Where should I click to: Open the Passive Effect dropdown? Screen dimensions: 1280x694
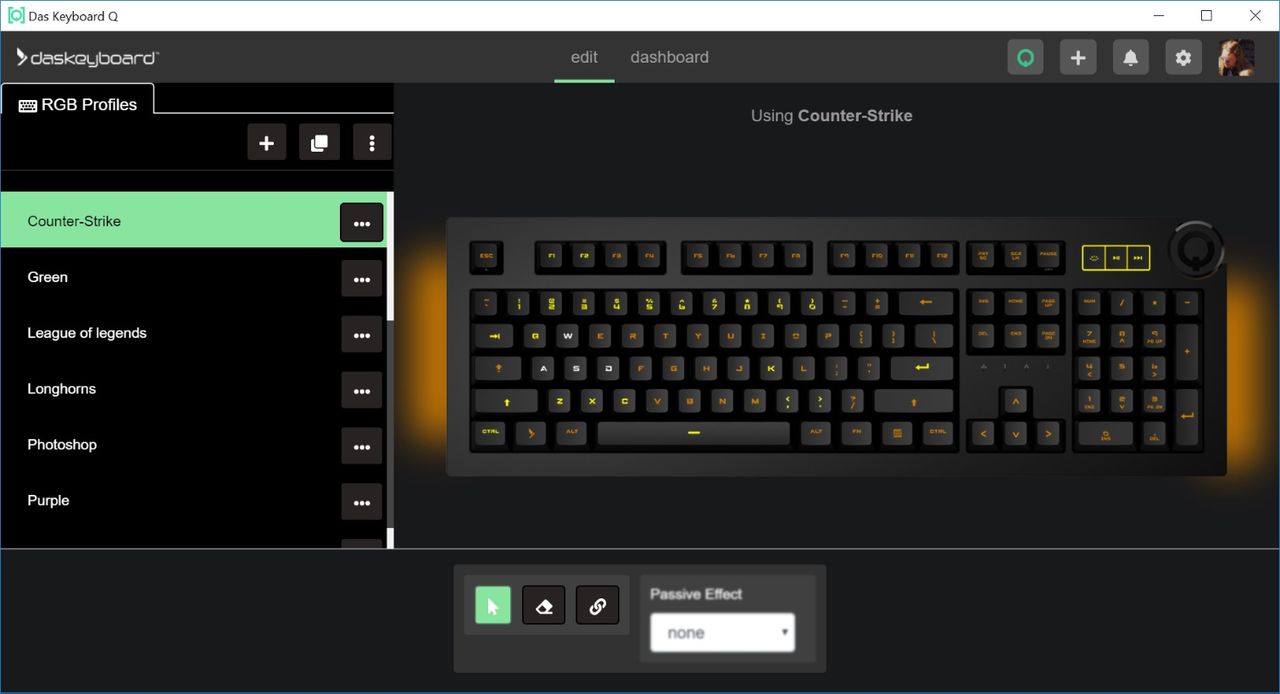click(x=722, y=632)
